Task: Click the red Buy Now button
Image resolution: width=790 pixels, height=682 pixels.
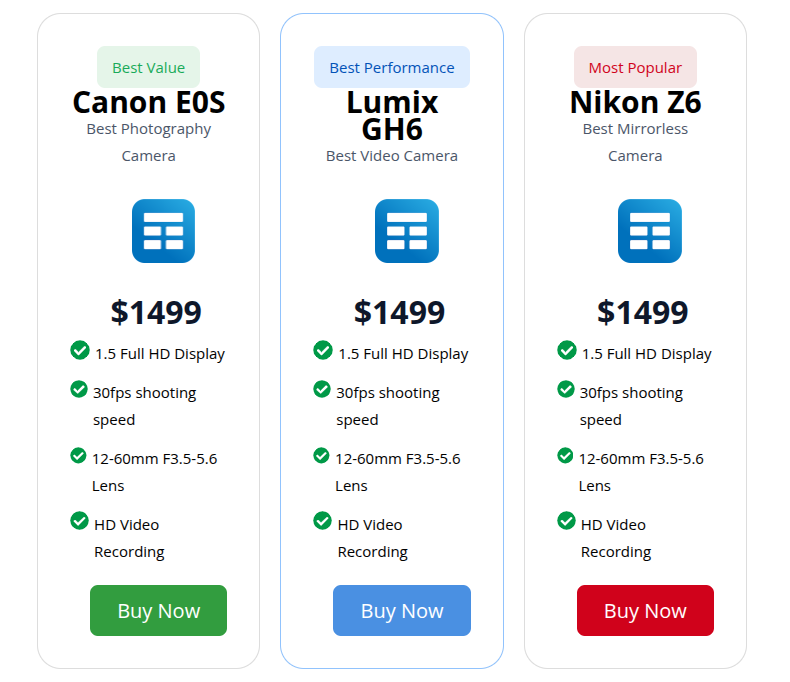Action: click(x=645, y=610)
